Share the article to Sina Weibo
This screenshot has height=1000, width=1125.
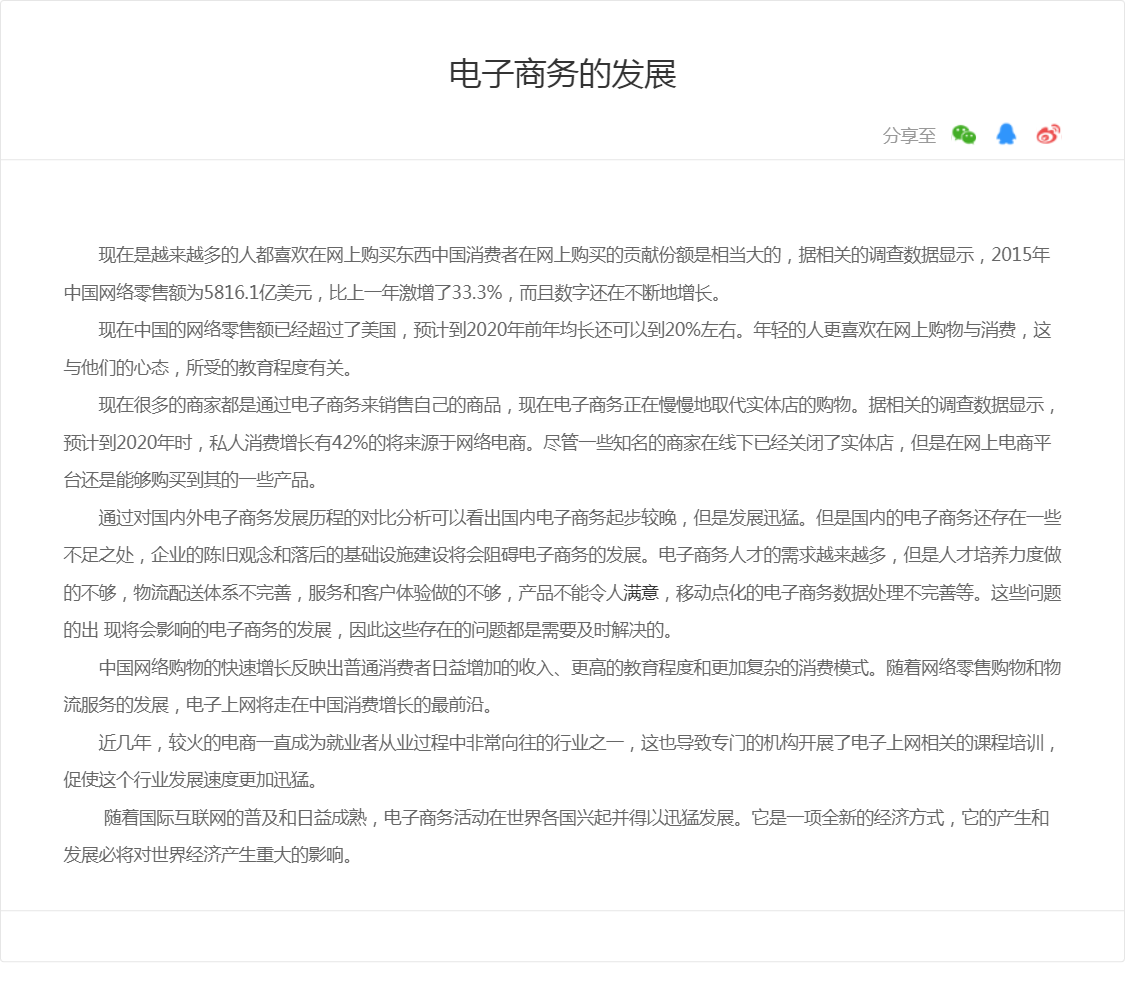[x=1048, y=135]
